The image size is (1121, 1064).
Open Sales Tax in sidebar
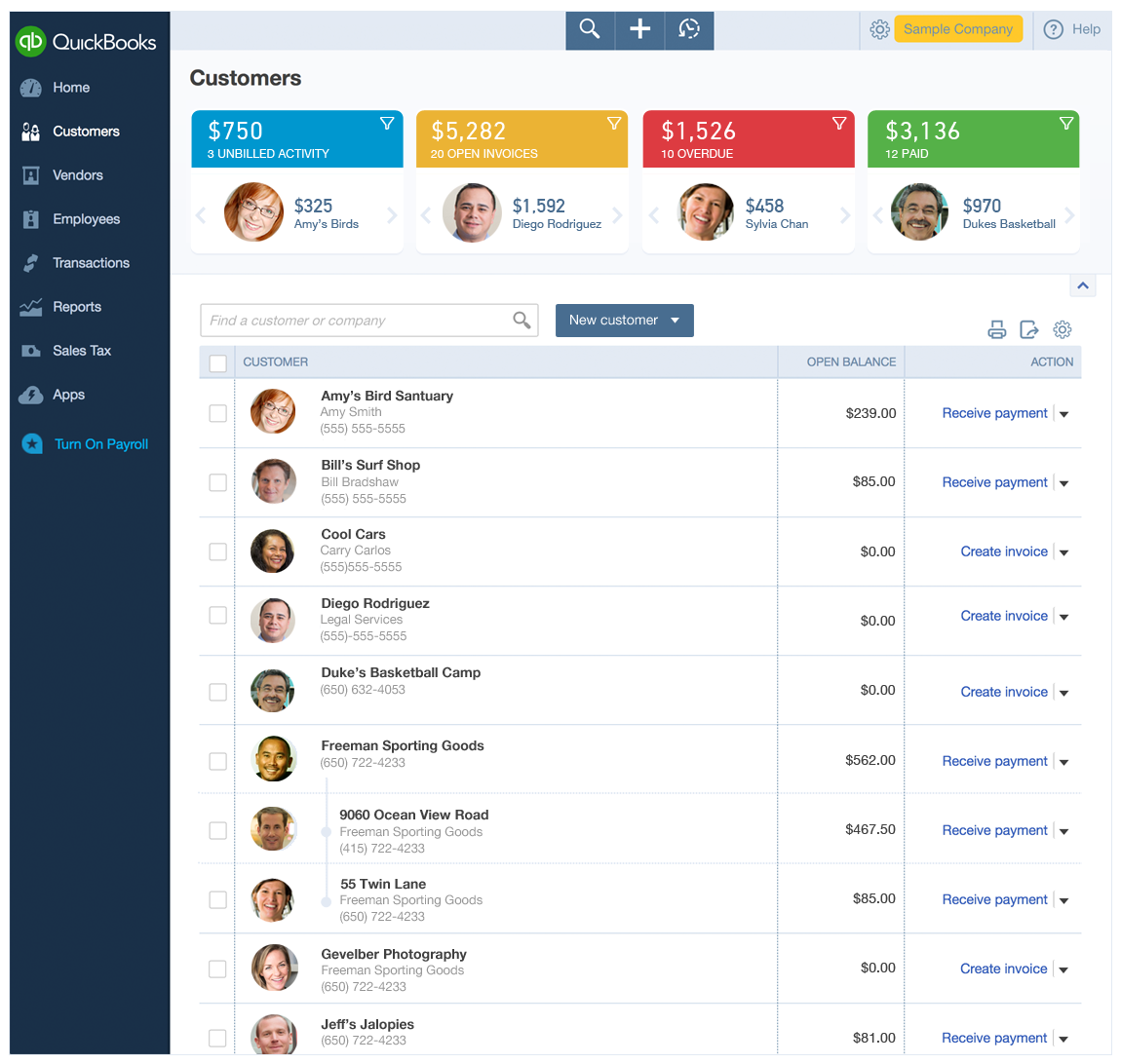(x=82, y=351)
